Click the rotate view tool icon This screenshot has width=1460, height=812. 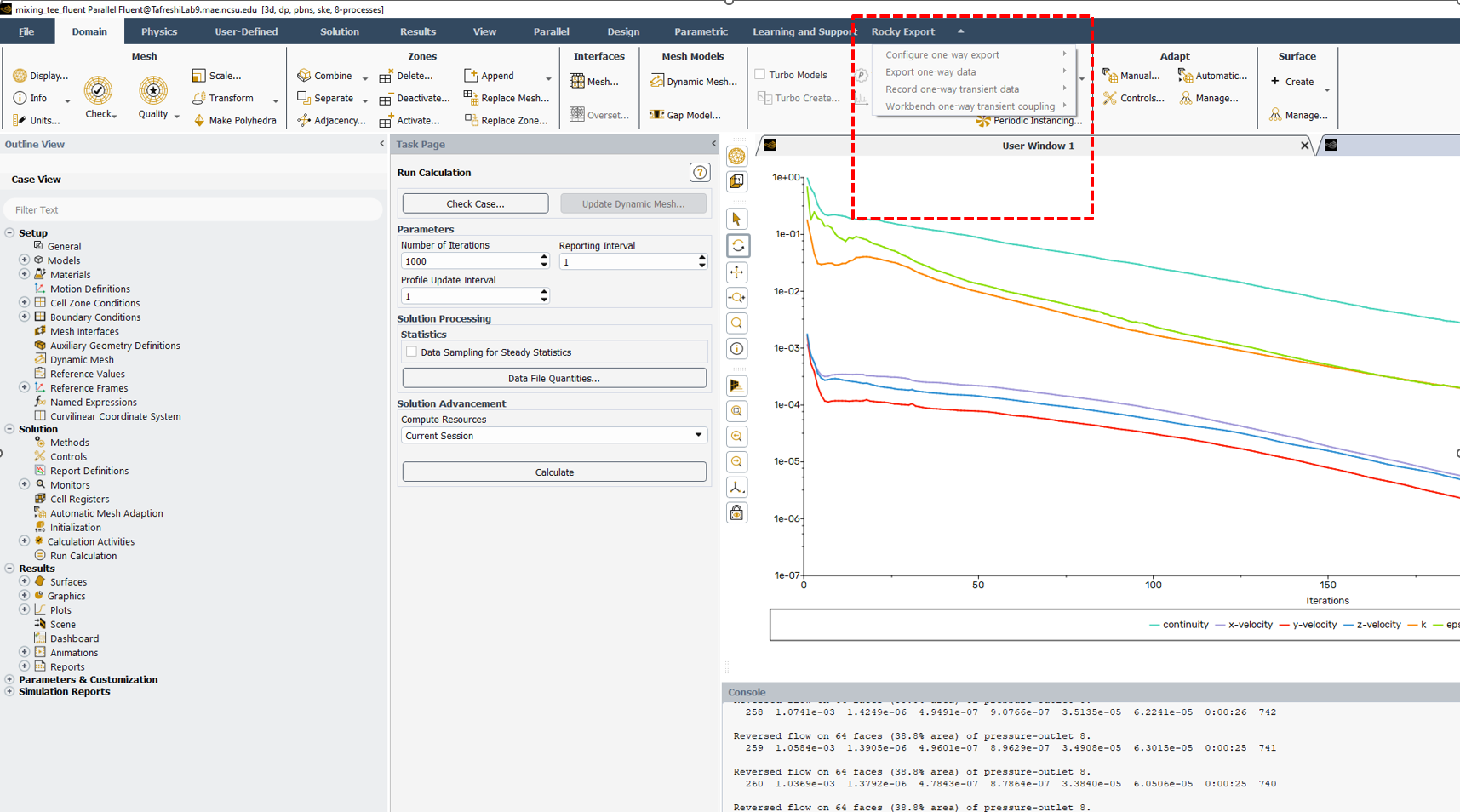coord(737,246)
